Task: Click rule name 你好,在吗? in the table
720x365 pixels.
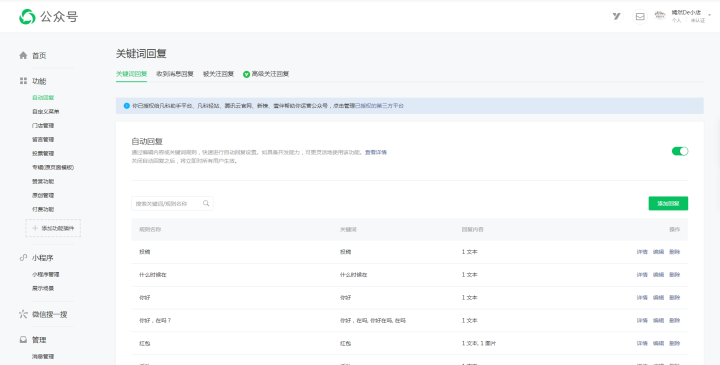Action: click(x=155, y=320)
